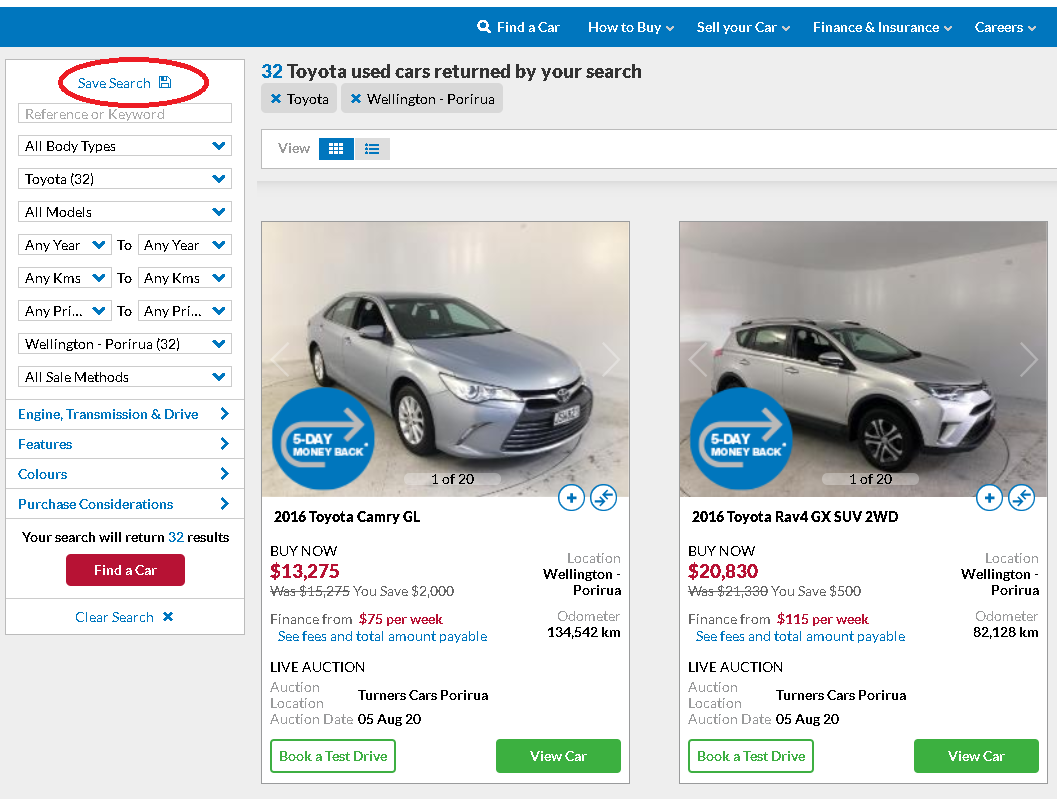The width and height of the screenshot is (1057, 799).
Task: Switch to list view icon
Action: pyautogui.click(x=372, y=148)
